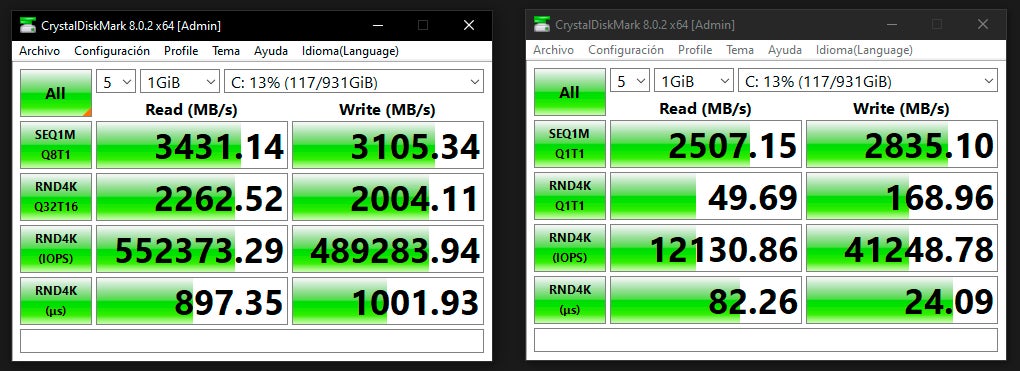1020x371 pixels.
Task: Open Ayuda menu in left window
Action: 271,51
